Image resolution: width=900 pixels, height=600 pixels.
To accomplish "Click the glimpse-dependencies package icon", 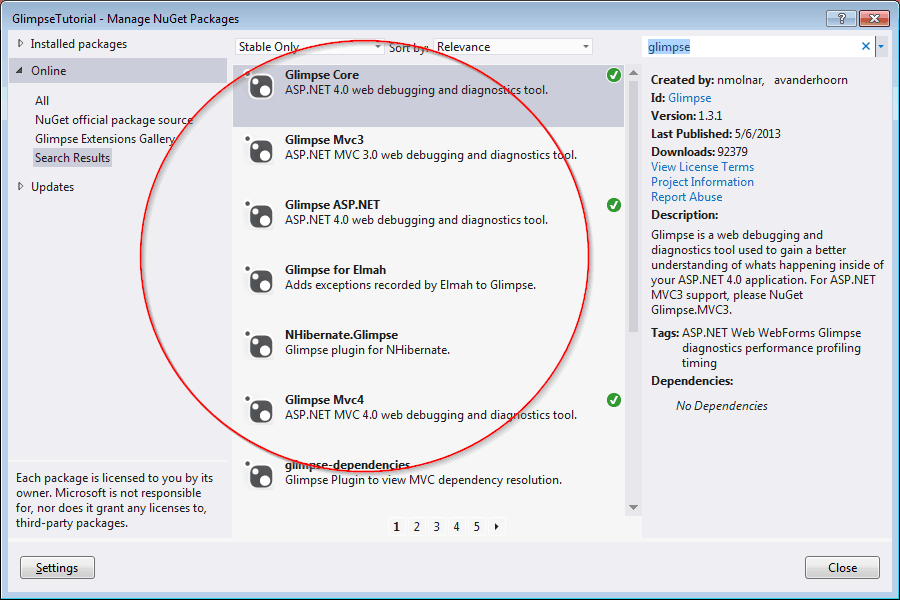I will click(x=261, y=474).
